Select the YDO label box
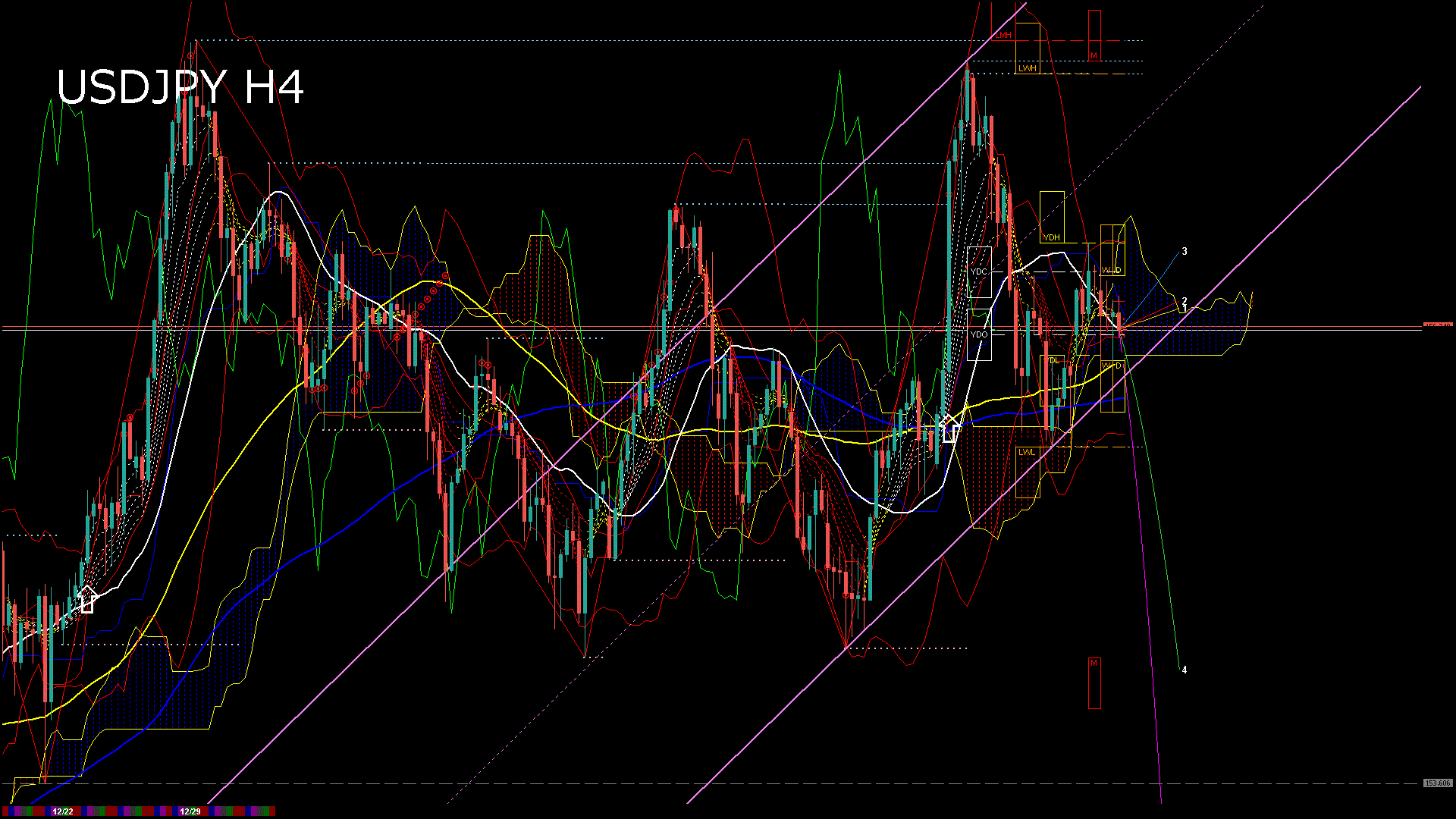The height and width of the screenshot is (819, 1456). tap(979, 334)
